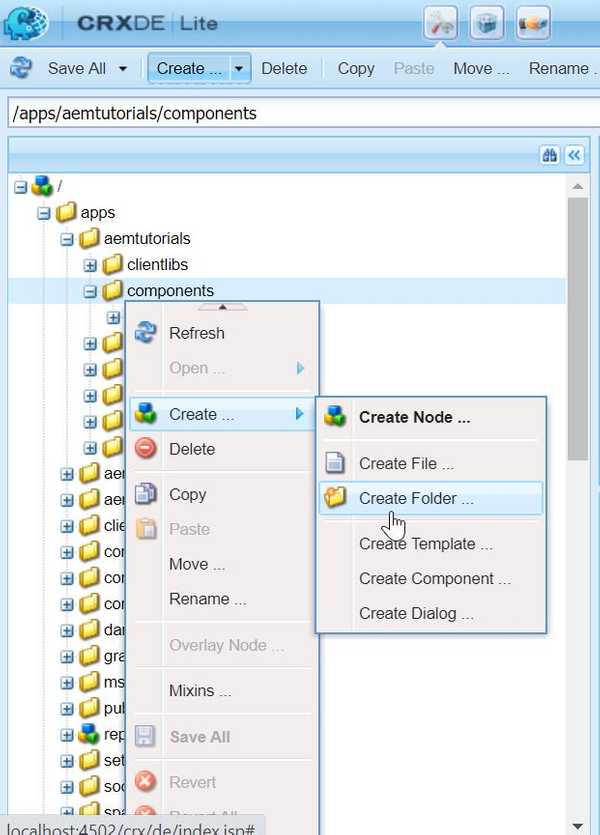Click the refresh icon beside Save All

tap(21, 68)
